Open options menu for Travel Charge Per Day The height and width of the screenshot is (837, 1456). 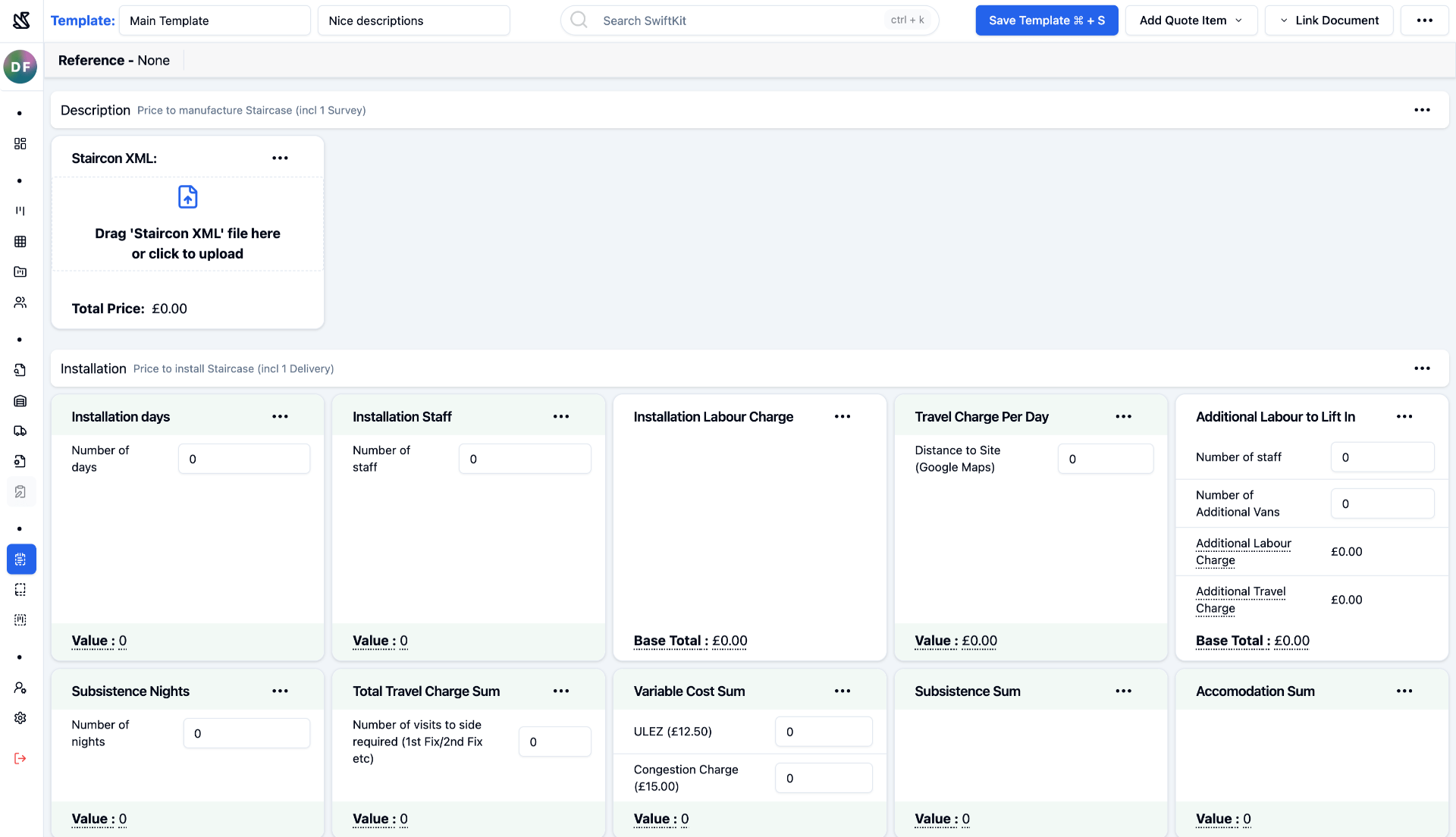1123,417
